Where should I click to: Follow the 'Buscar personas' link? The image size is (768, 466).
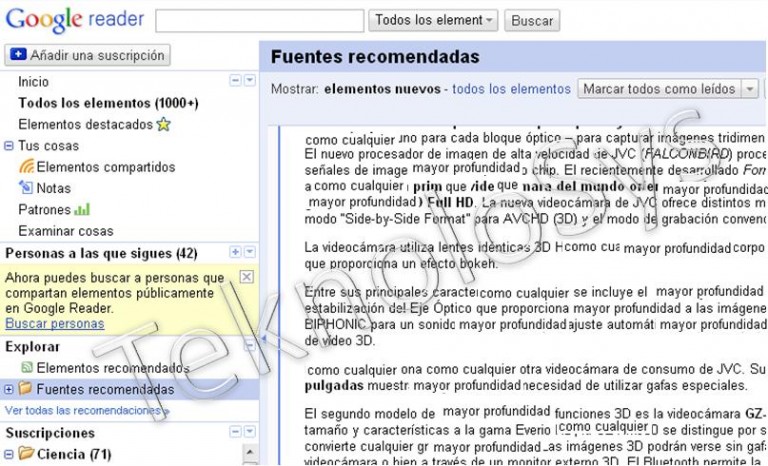(55, 323)
